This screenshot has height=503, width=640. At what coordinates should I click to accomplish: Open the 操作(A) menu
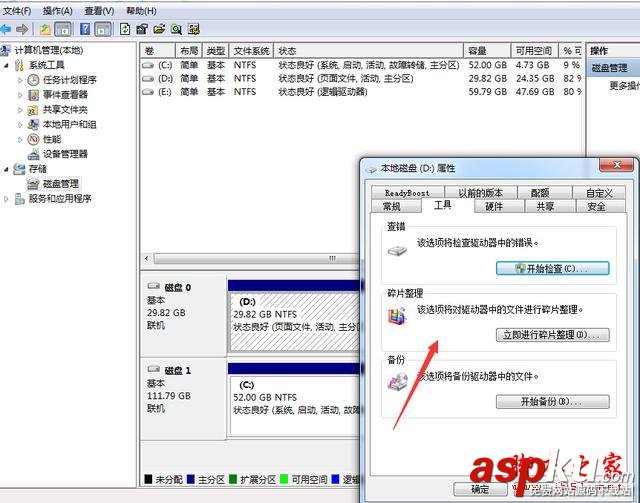pos(58,11)
